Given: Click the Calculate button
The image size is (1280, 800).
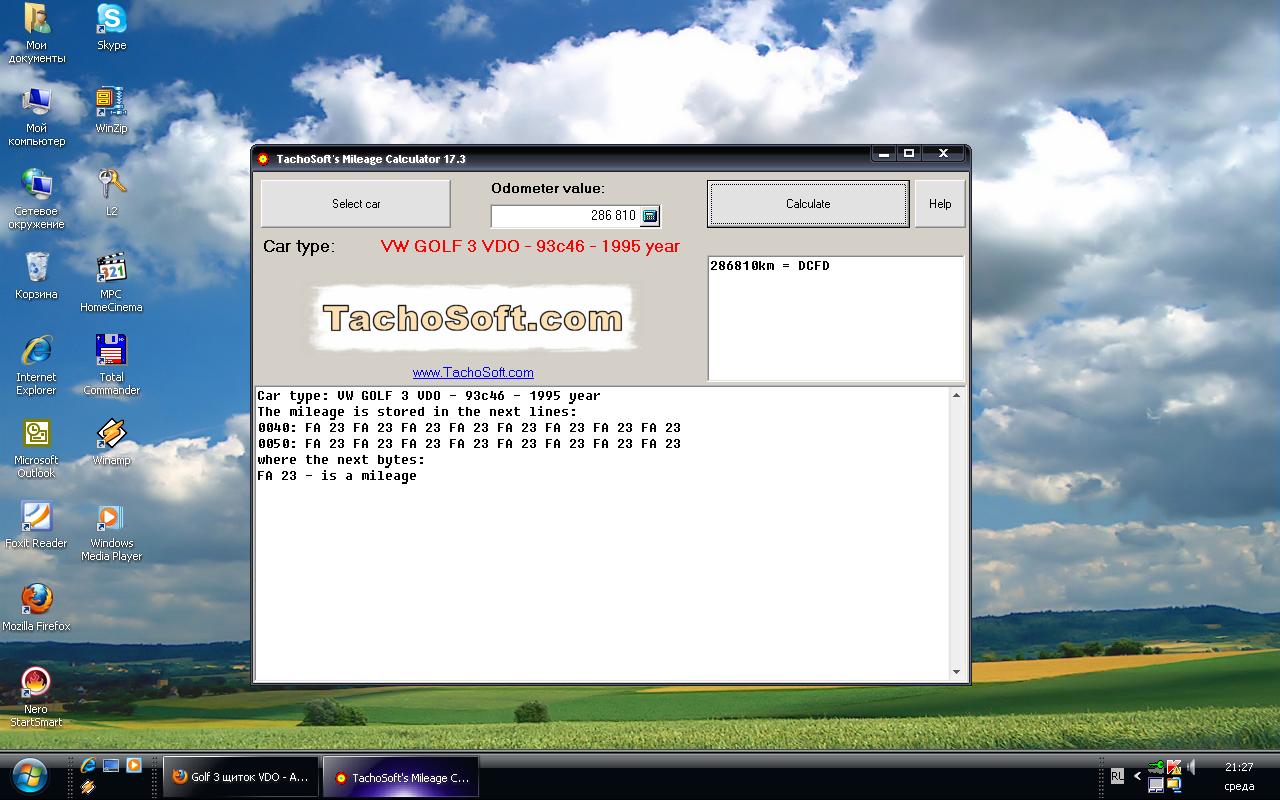Looking at the screenshot, I should 808,204.
